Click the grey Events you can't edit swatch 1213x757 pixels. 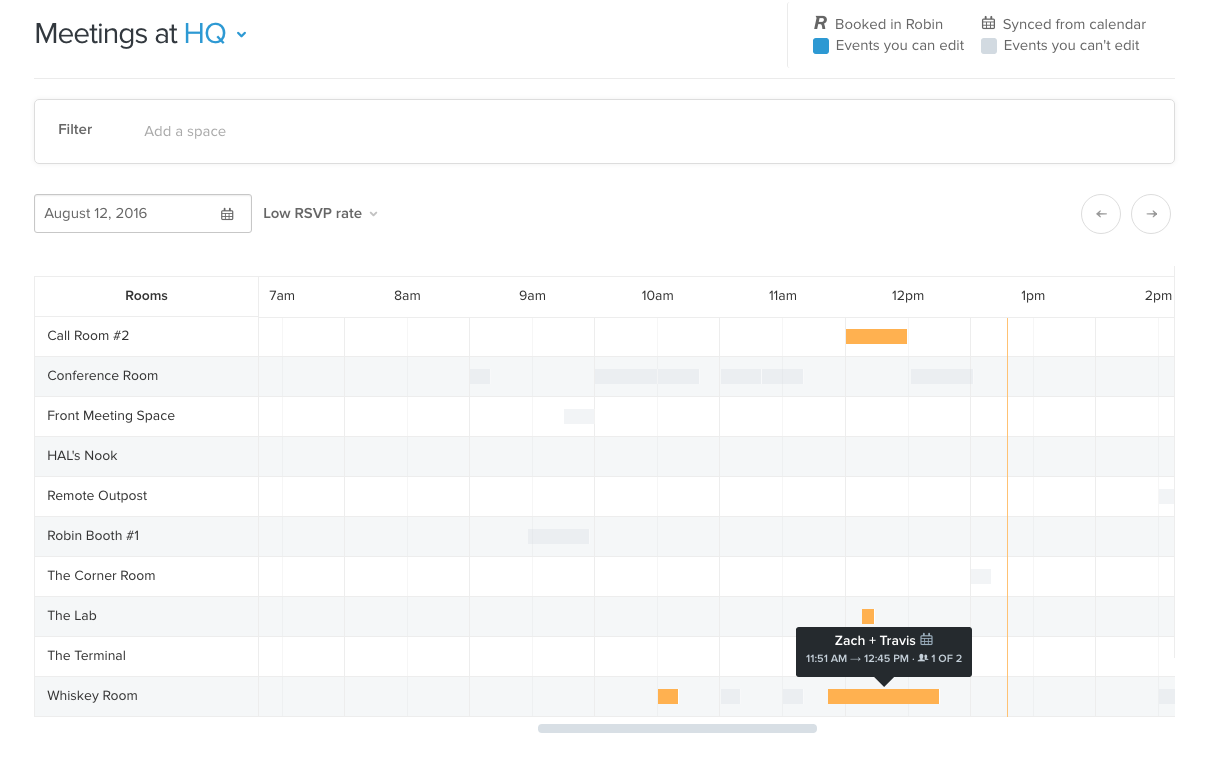[989, 45]
